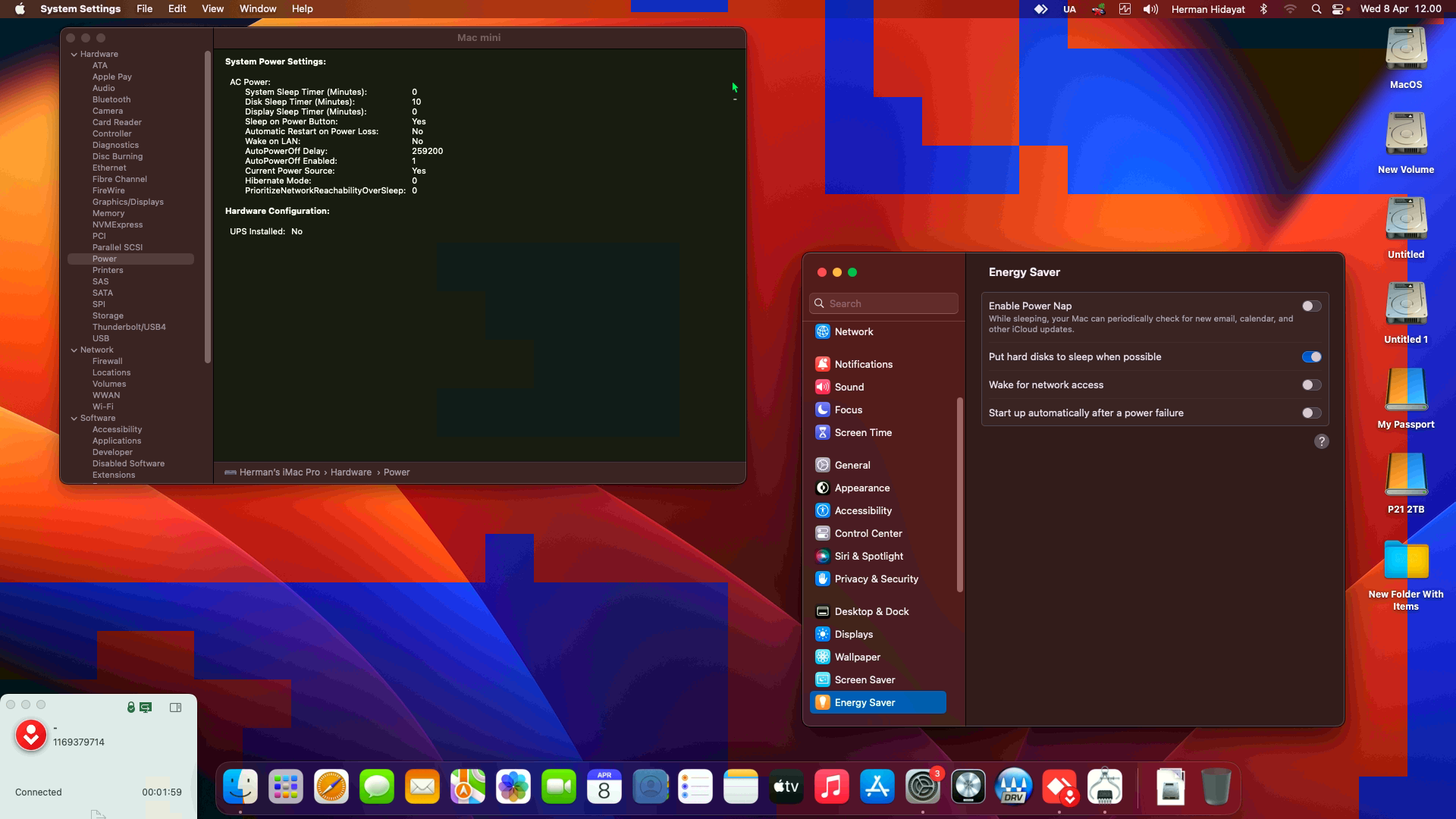Open the My Passport drive on desktop
The image size is (1456, 819).
coord(1406,398)
